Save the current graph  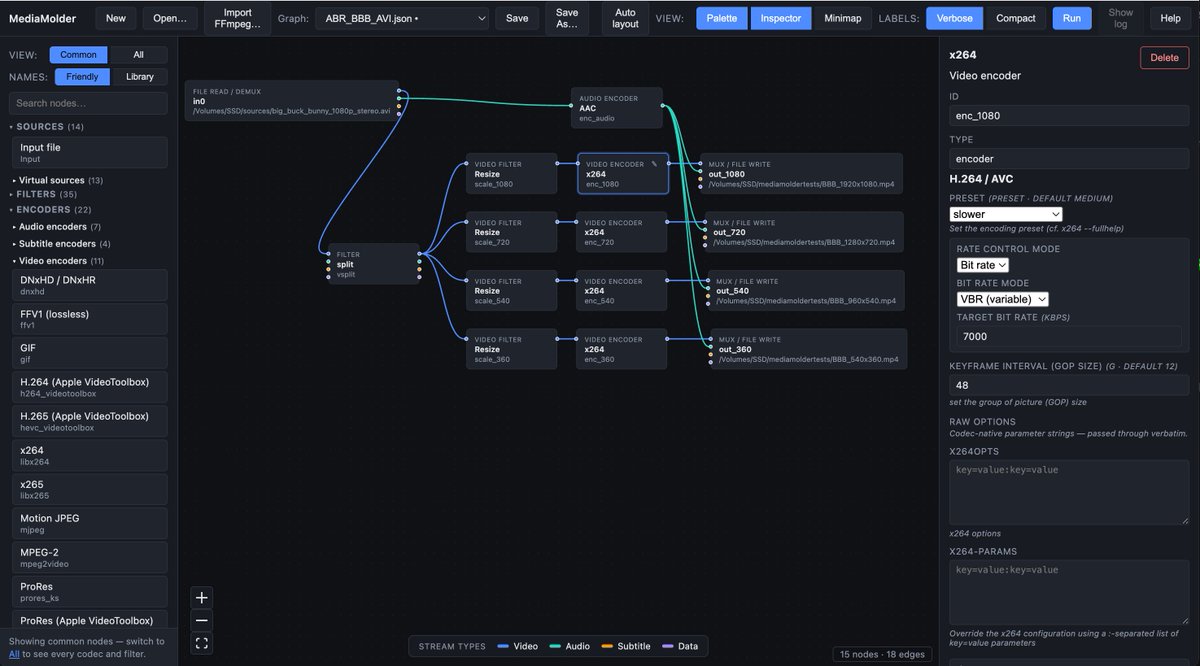(517, 18)
